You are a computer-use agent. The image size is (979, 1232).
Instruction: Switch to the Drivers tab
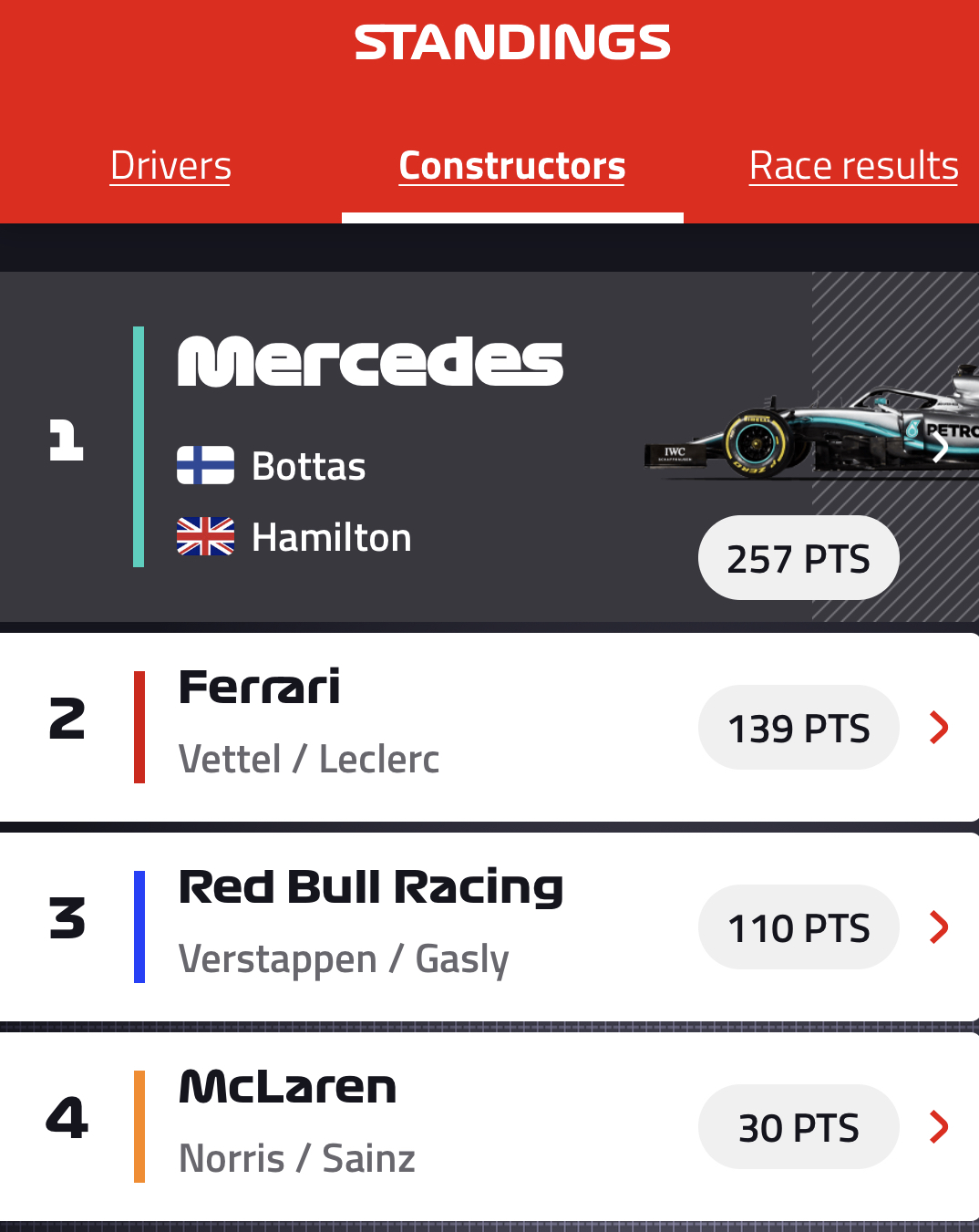tap(170, 166)
